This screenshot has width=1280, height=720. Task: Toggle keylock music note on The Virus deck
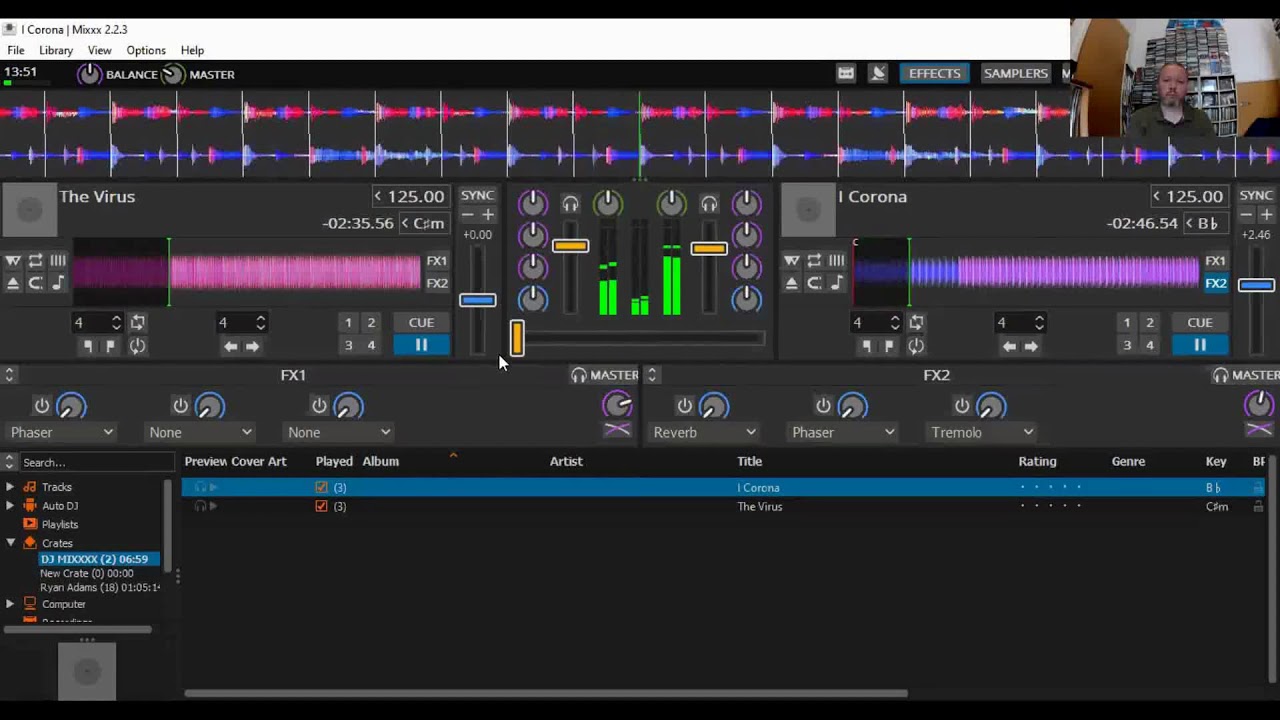click(58, 283)
